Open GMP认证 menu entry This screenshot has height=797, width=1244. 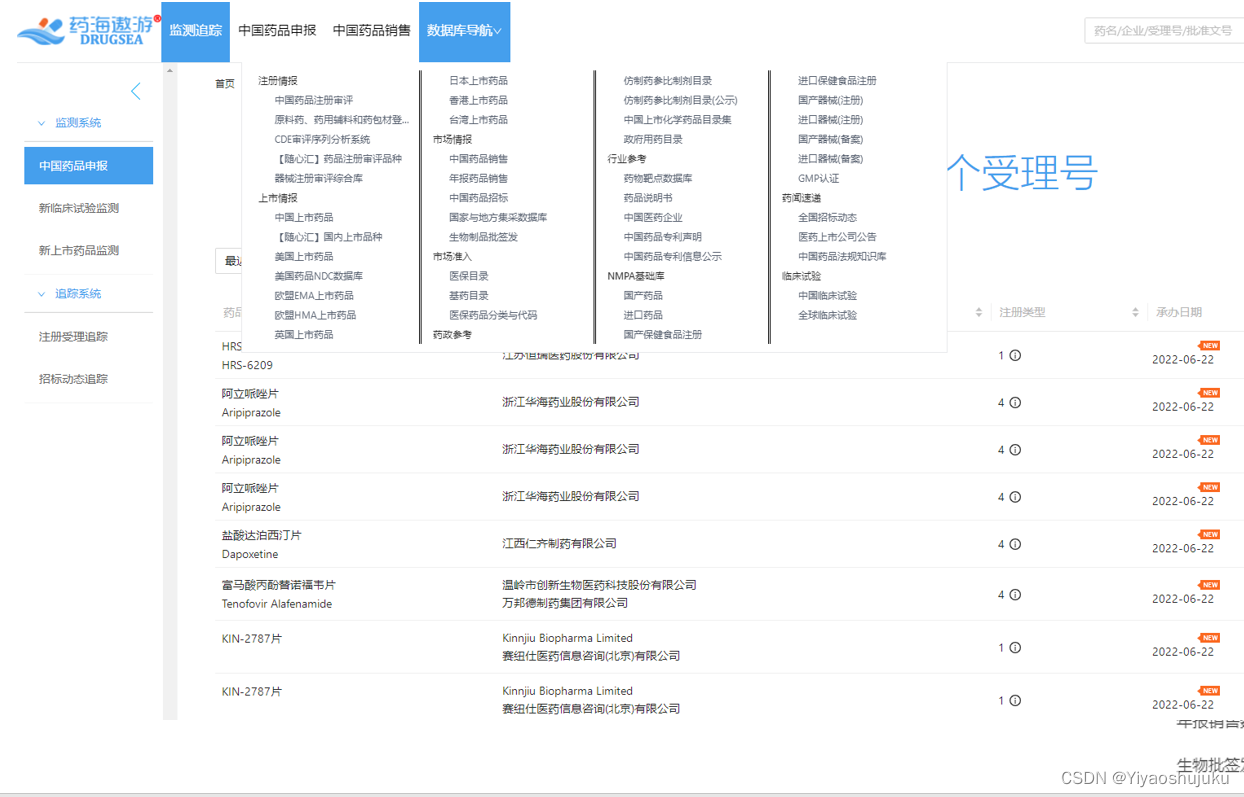point(818,178)
